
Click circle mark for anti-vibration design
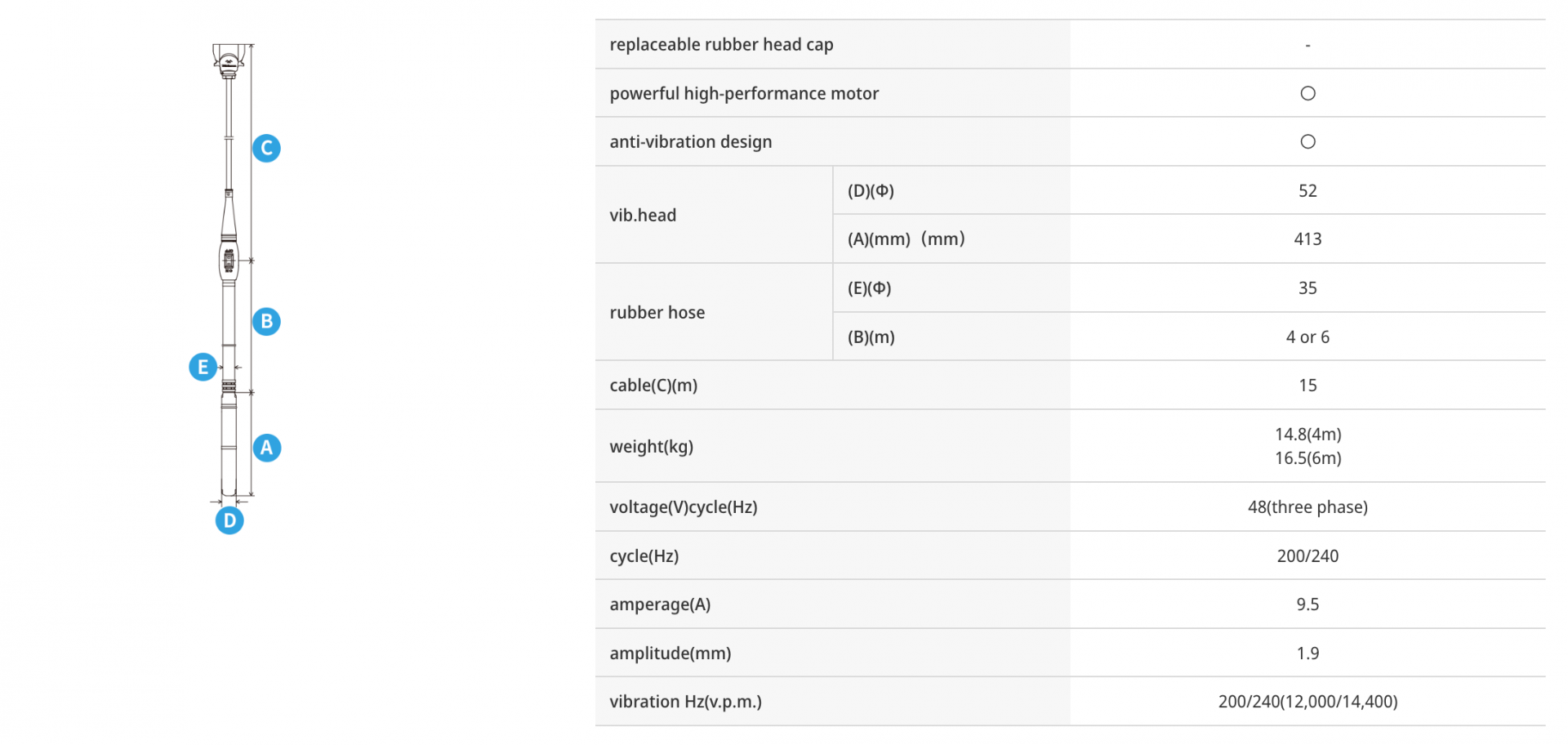coord(1307,142)
